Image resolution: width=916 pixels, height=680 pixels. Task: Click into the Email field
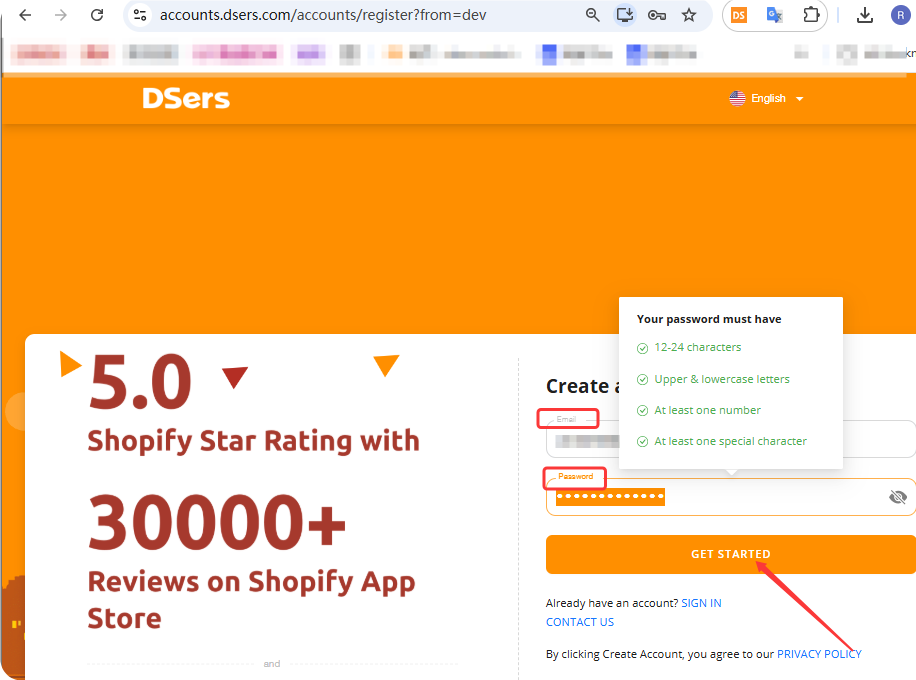tap(731, 439)
